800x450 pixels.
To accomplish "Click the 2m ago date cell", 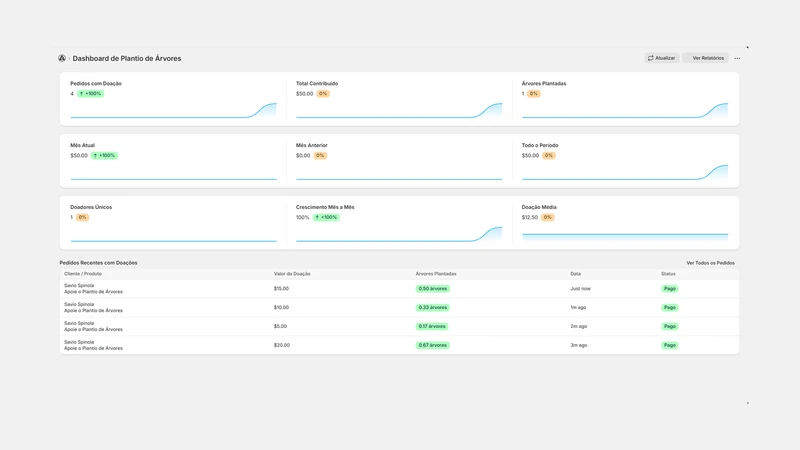I will (x=579, y=327).
